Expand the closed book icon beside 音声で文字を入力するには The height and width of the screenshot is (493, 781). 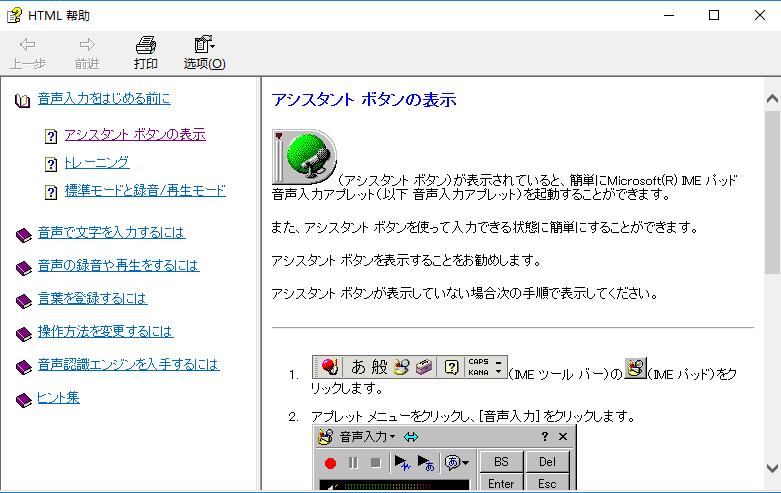(x=23, y=235)
